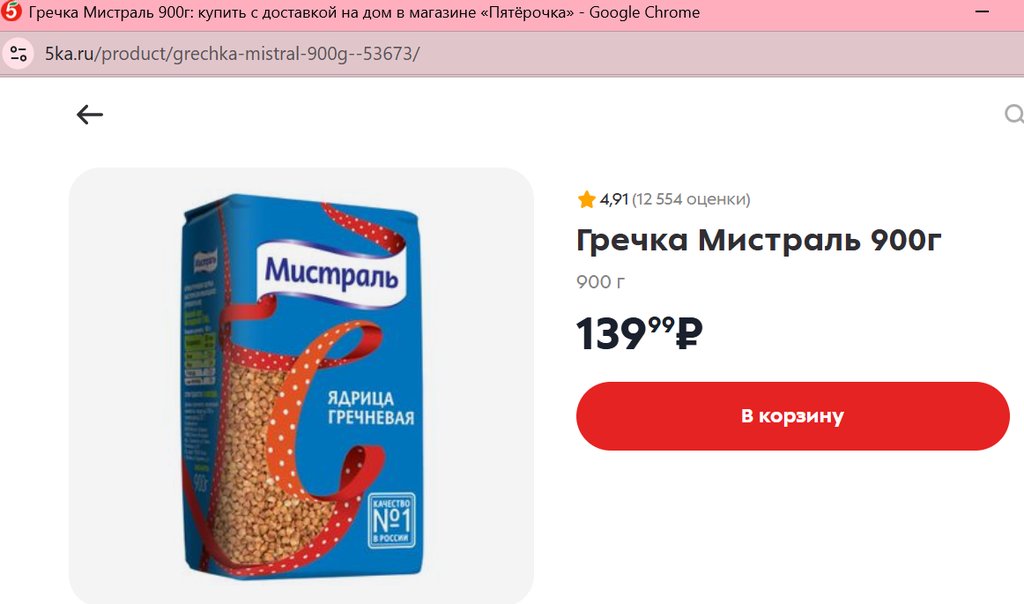This screenshot has height=604, width=1024.
Task: Add product with В корзину button
Action: [793, 416]
